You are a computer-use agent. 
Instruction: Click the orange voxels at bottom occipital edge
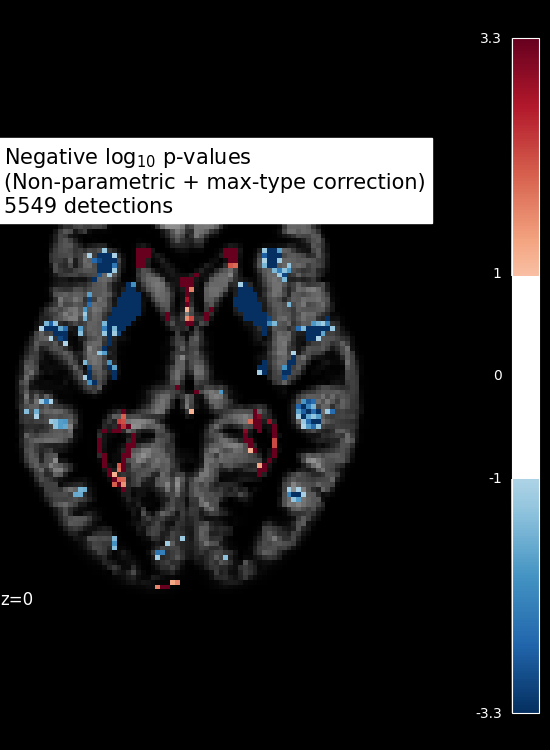167,585
